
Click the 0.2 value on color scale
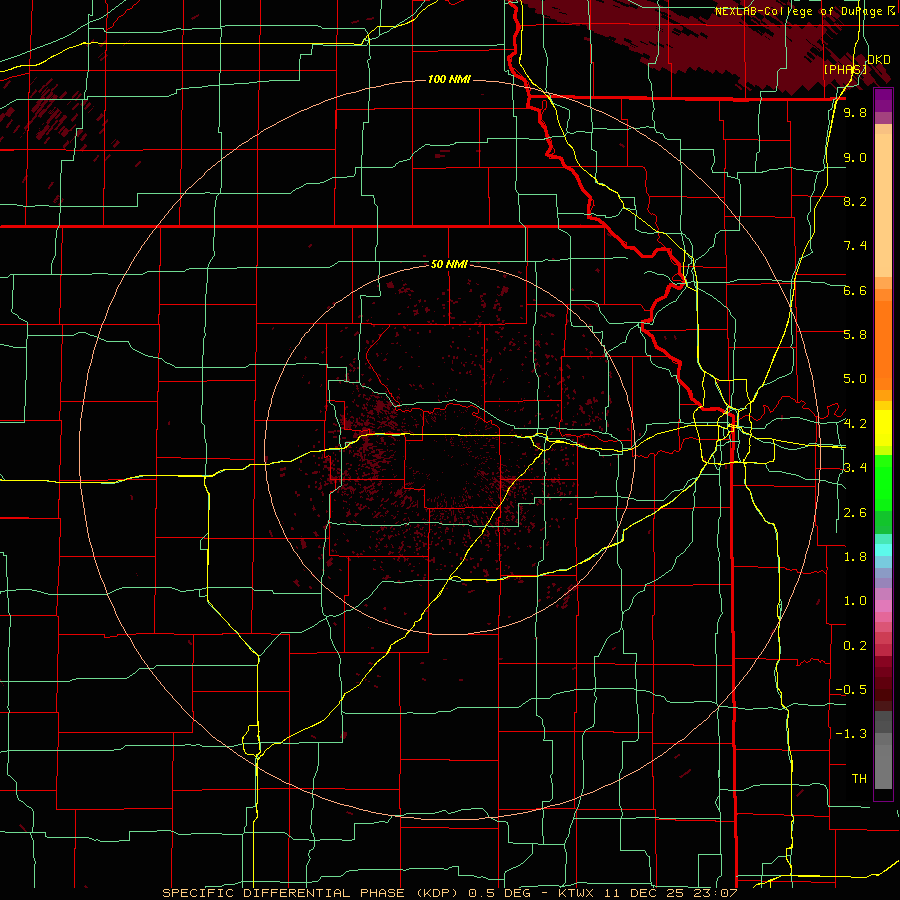(x=855, y=646)
